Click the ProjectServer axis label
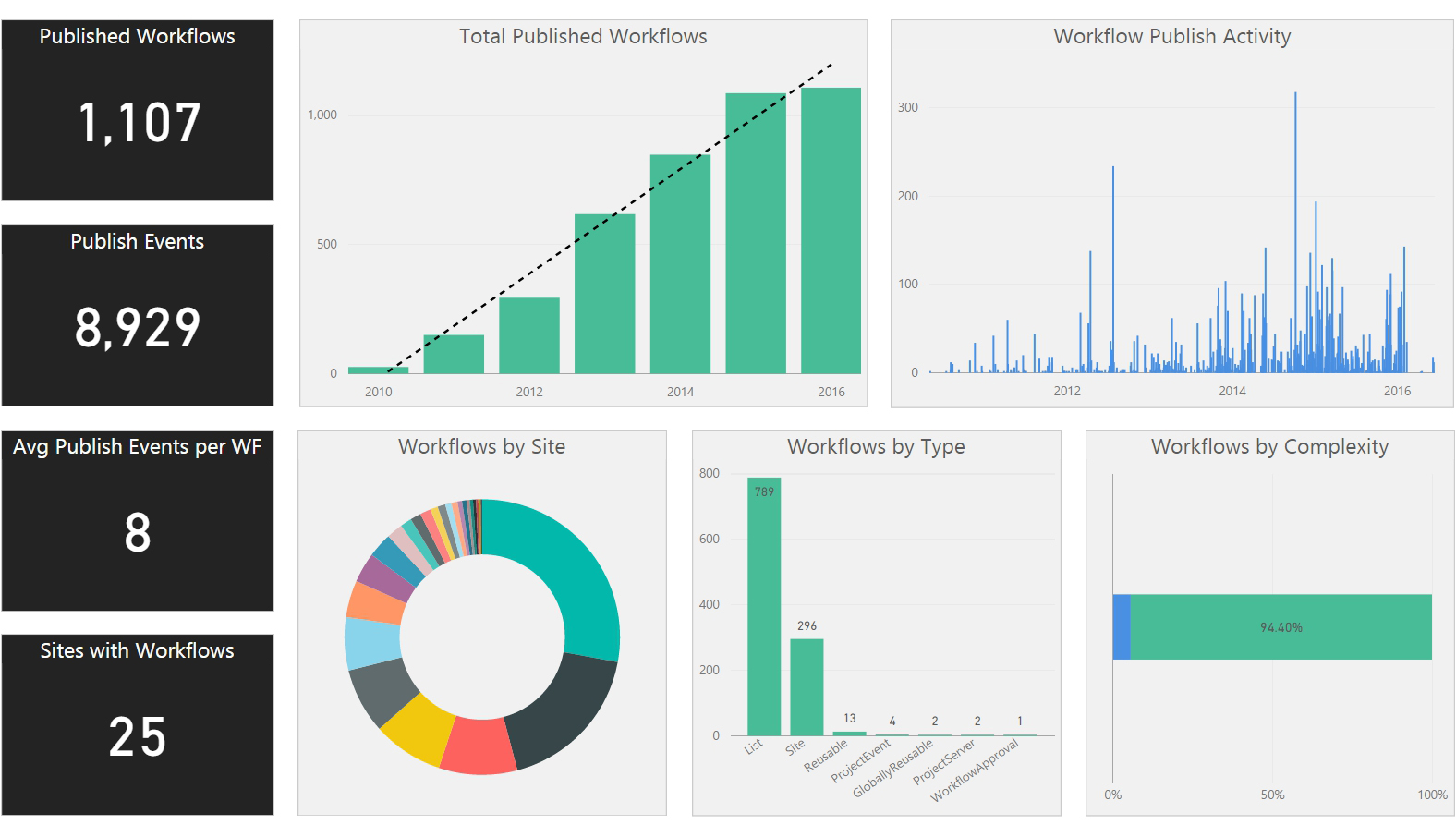Screen dimensions: 1456x837 click(x=944, y=763)
